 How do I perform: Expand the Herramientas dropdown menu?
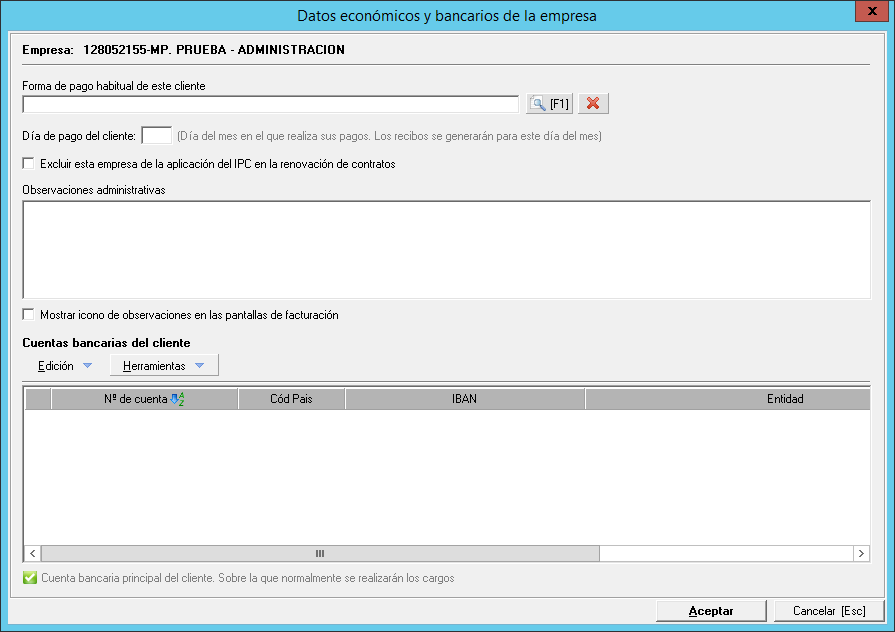pos(163,366)
